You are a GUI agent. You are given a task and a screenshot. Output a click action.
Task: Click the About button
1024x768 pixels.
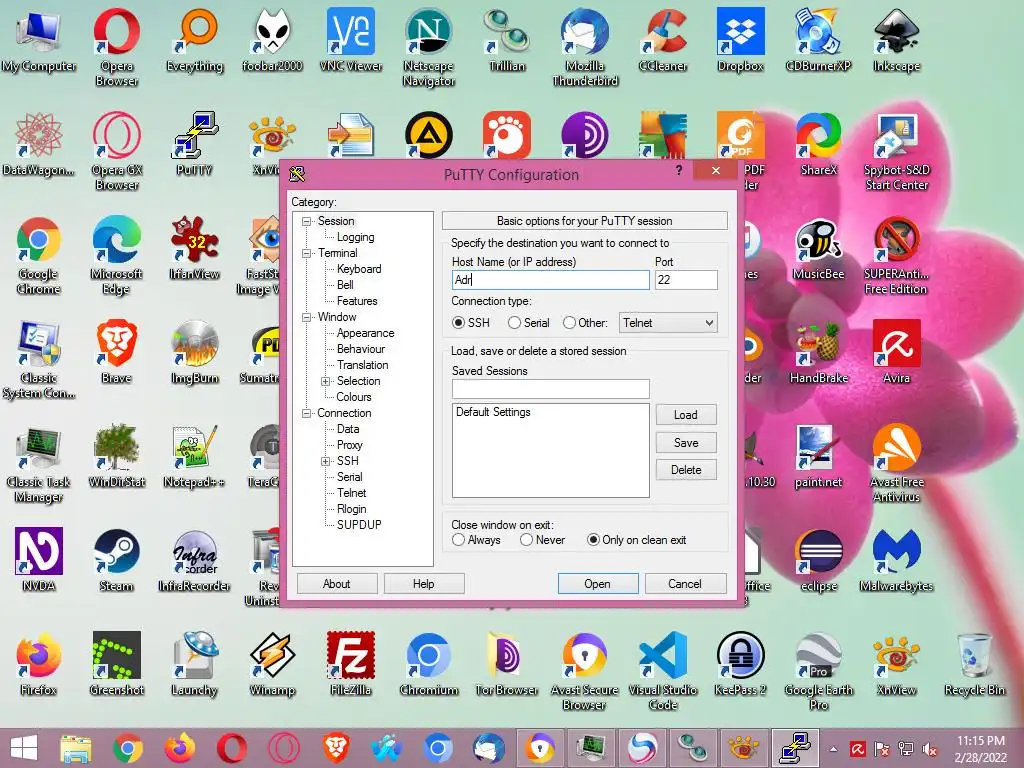pos(337,584)
